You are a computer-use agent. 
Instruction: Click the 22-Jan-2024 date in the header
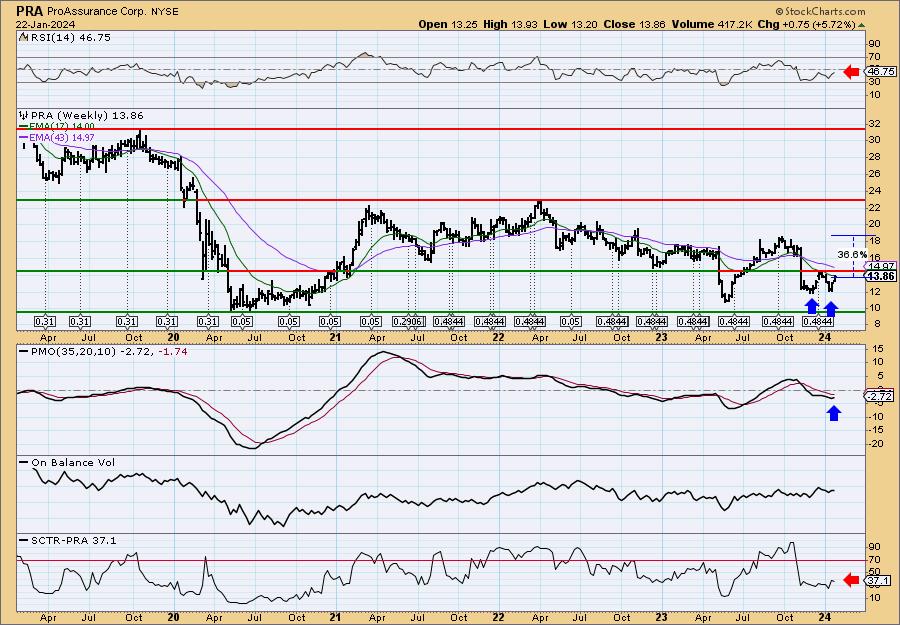(44, 24)
